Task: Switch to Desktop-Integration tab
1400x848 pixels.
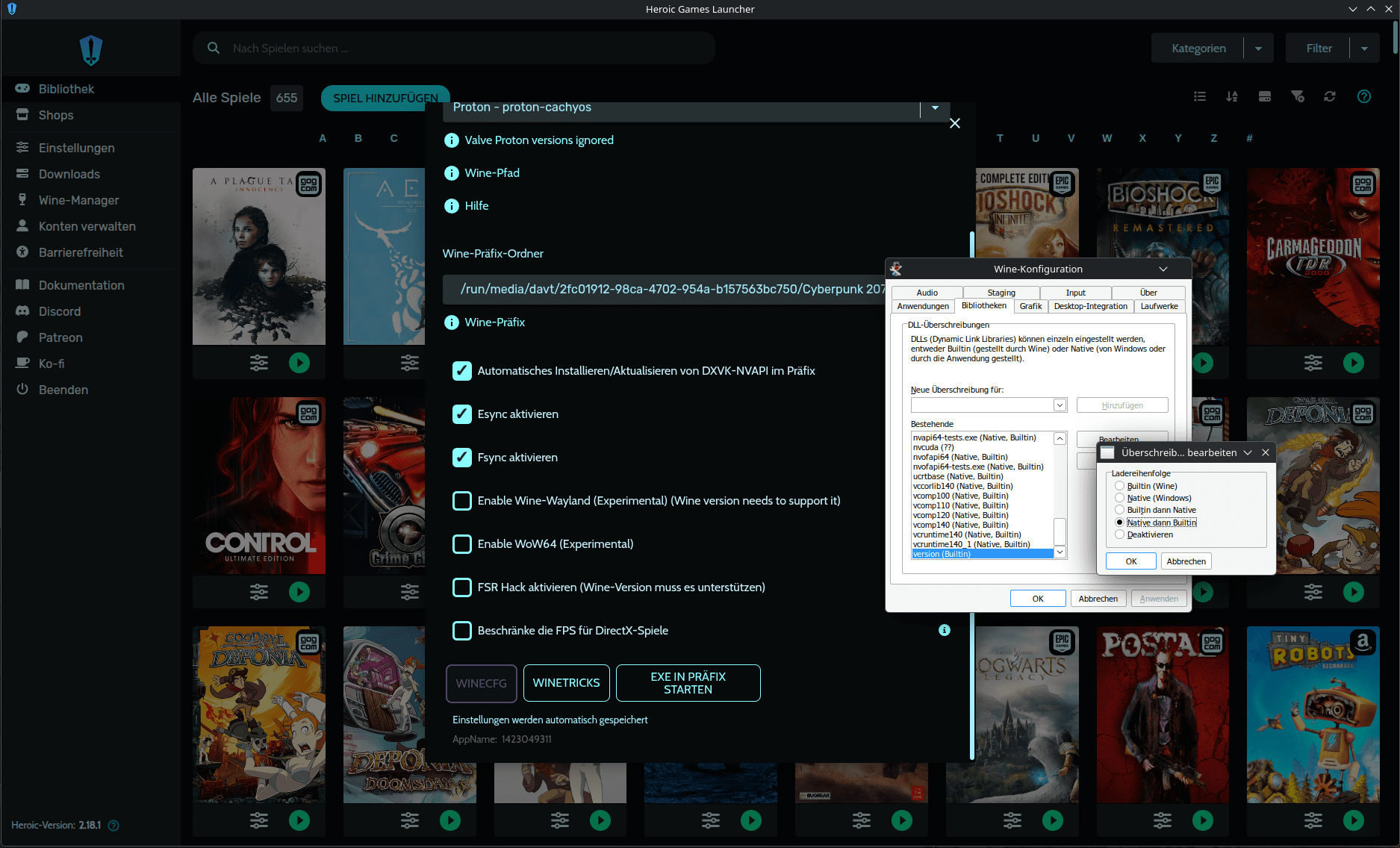Action: [x=1091, y=306]
